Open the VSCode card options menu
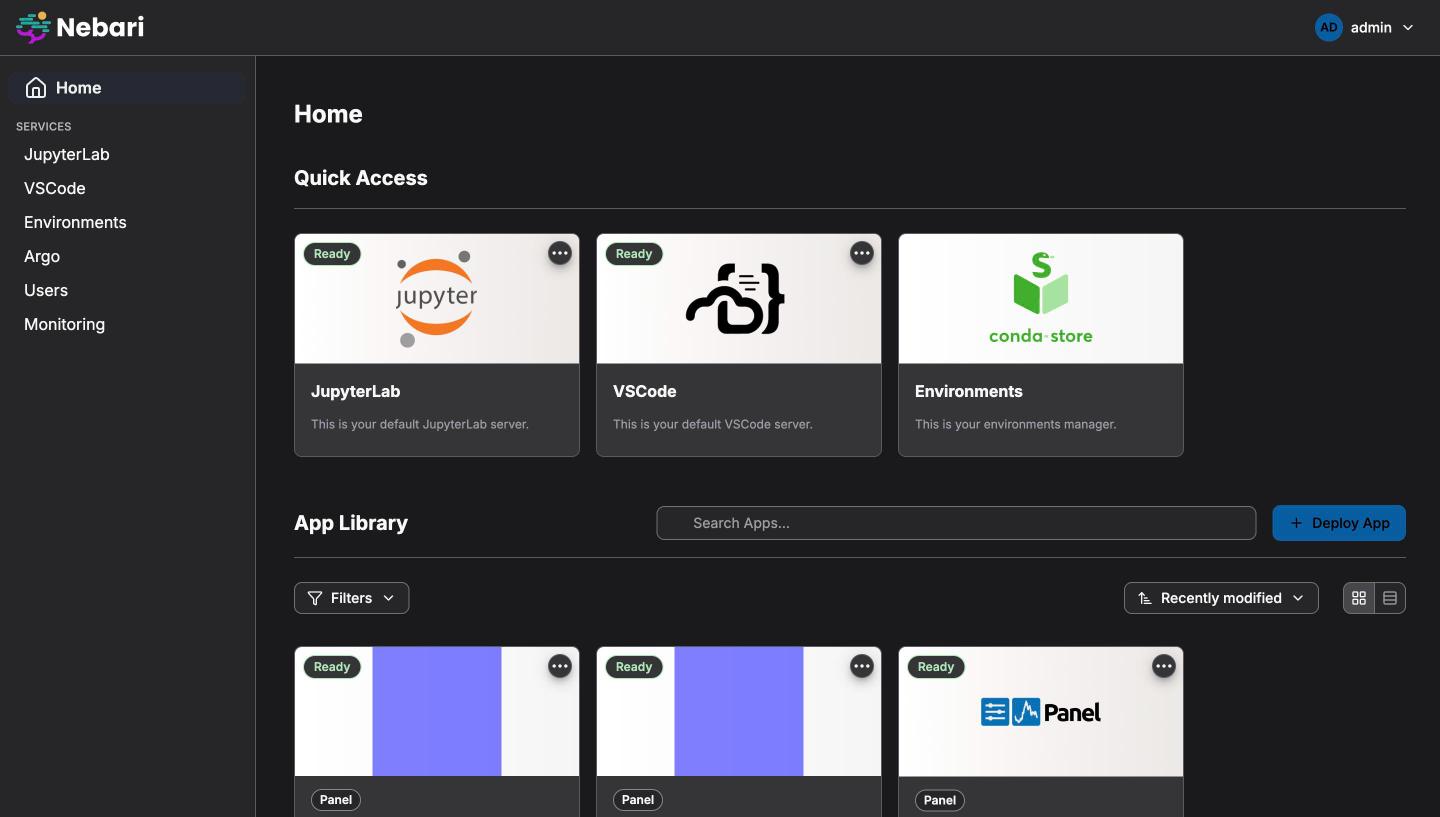Viewport: 1440px width, 817px height. 862,254
